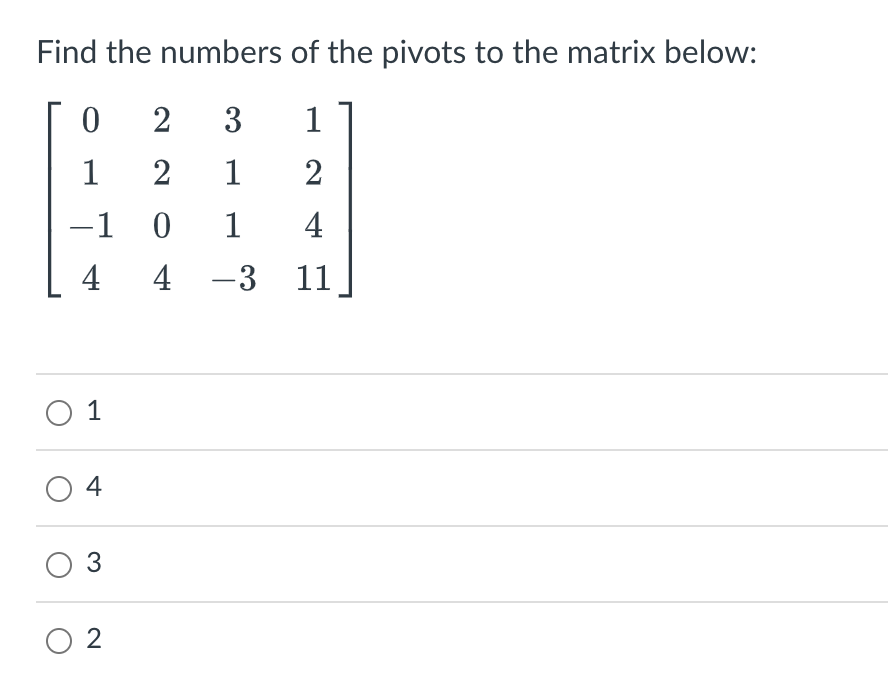Click the matrix entry -1

click(89, 226)
